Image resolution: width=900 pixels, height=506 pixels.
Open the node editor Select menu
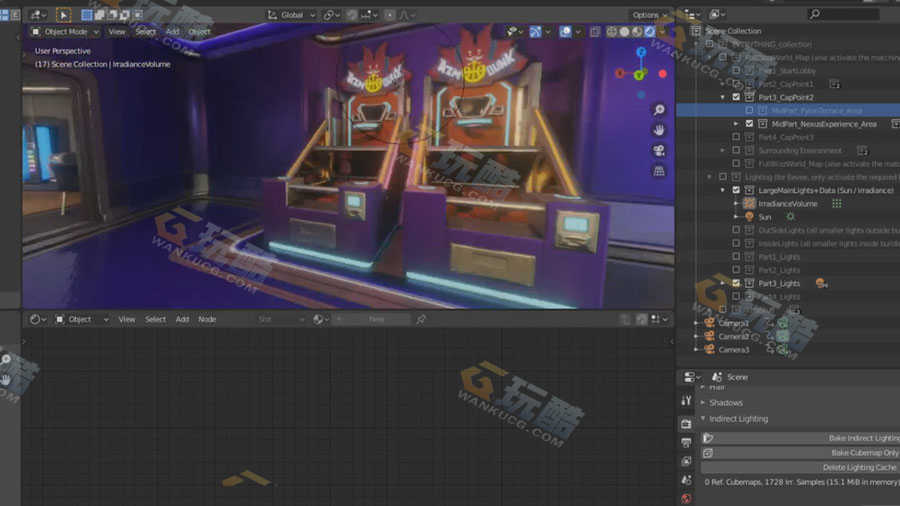pyautogui.click(x=155, y=319)
